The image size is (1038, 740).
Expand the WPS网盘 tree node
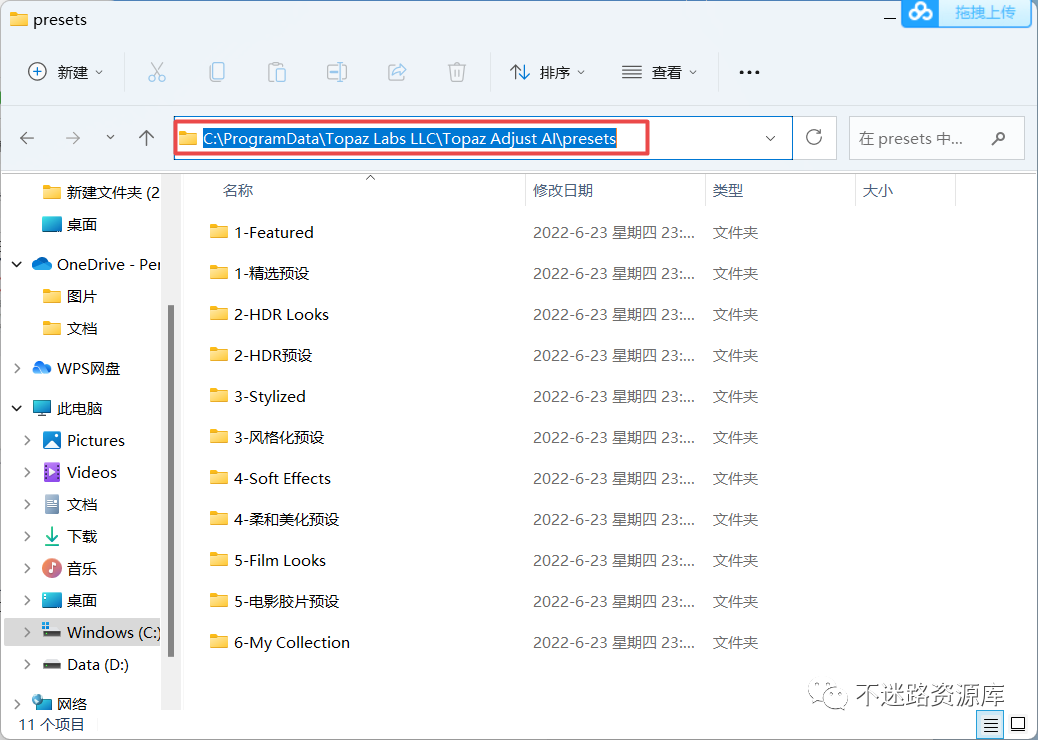17,368
